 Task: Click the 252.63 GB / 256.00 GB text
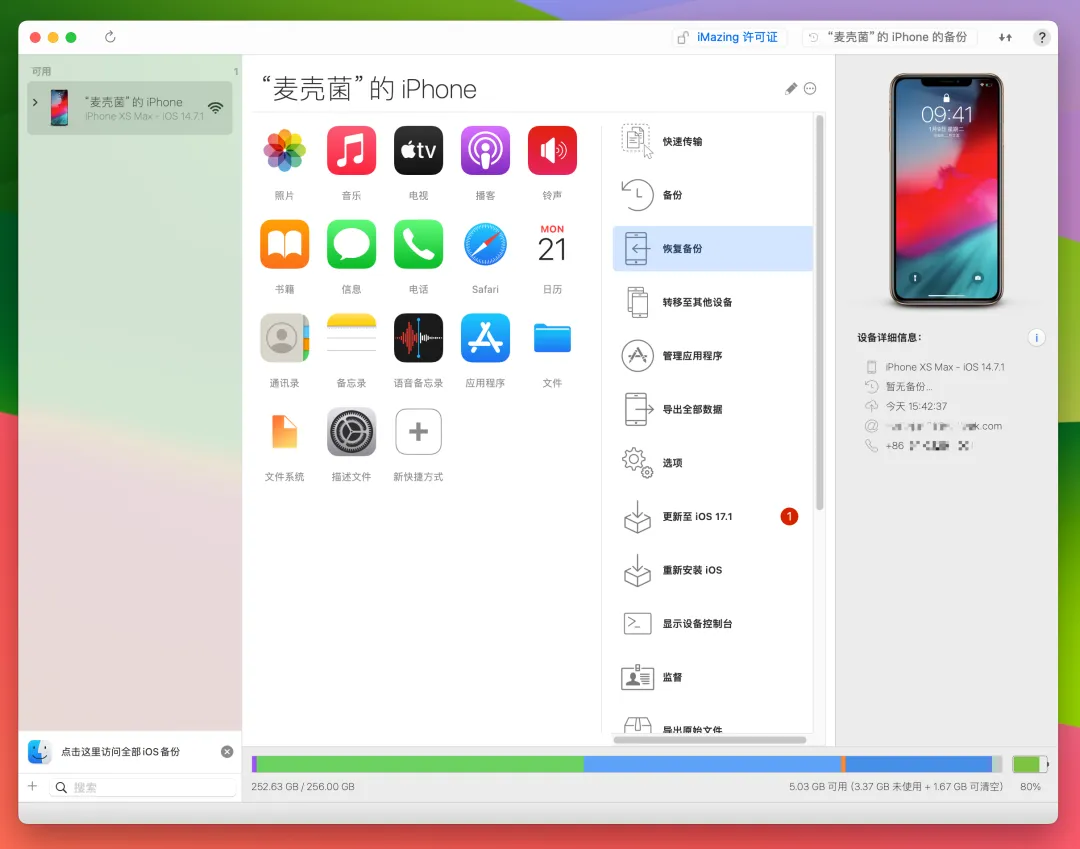click(x=302, y=786)
